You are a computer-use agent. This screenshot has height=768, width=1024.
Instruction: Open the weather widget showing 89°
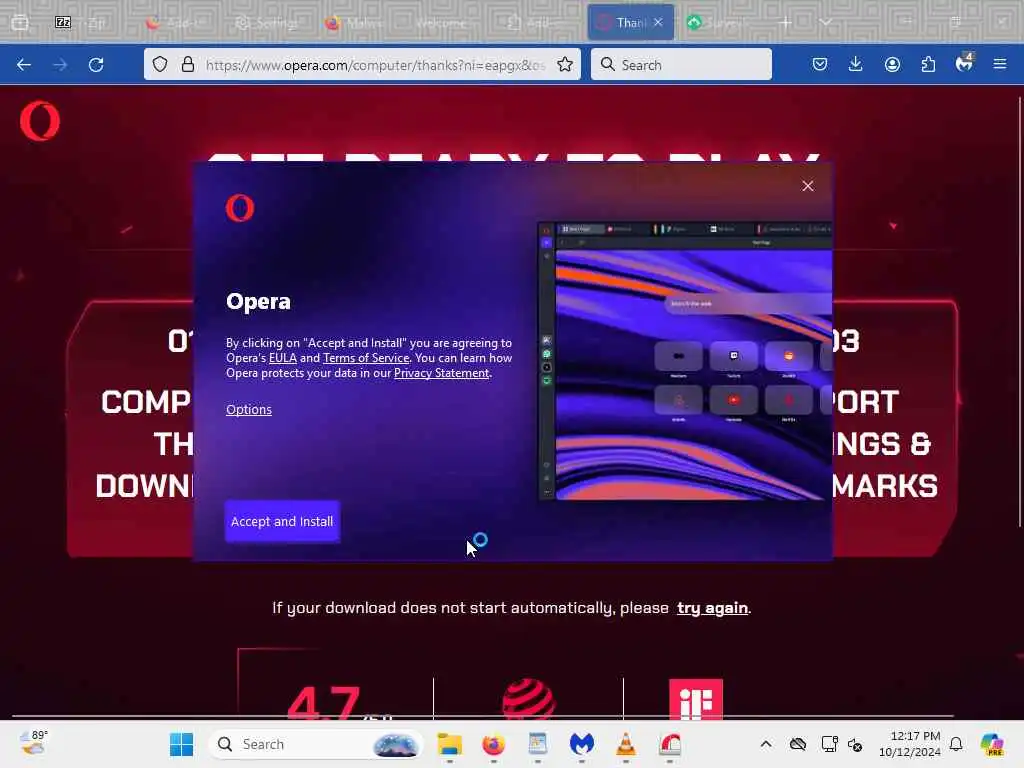(x=34, y=743)
